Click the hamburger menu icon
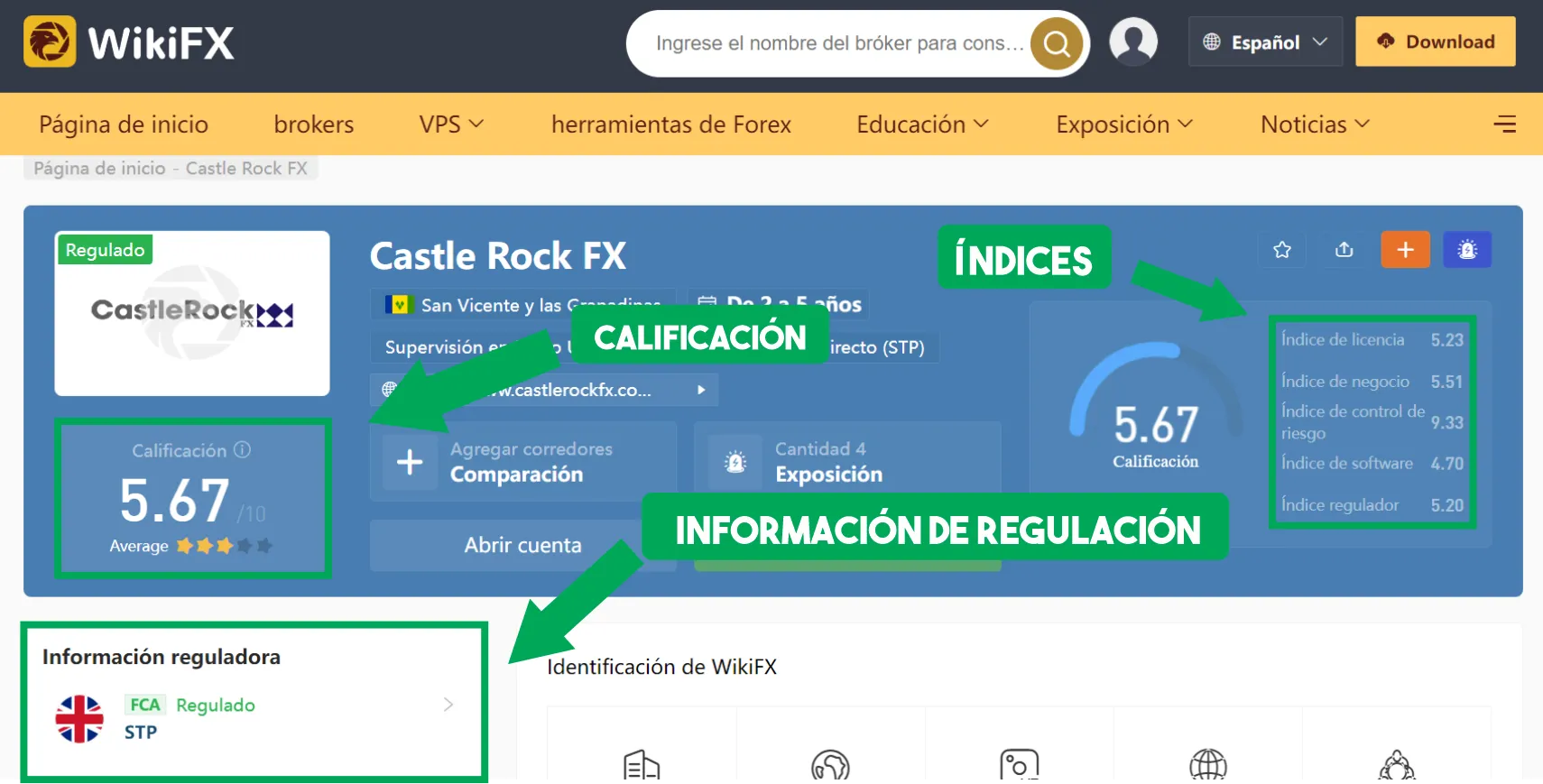This screenshot has height=784, width=1543. (1504, 124)
